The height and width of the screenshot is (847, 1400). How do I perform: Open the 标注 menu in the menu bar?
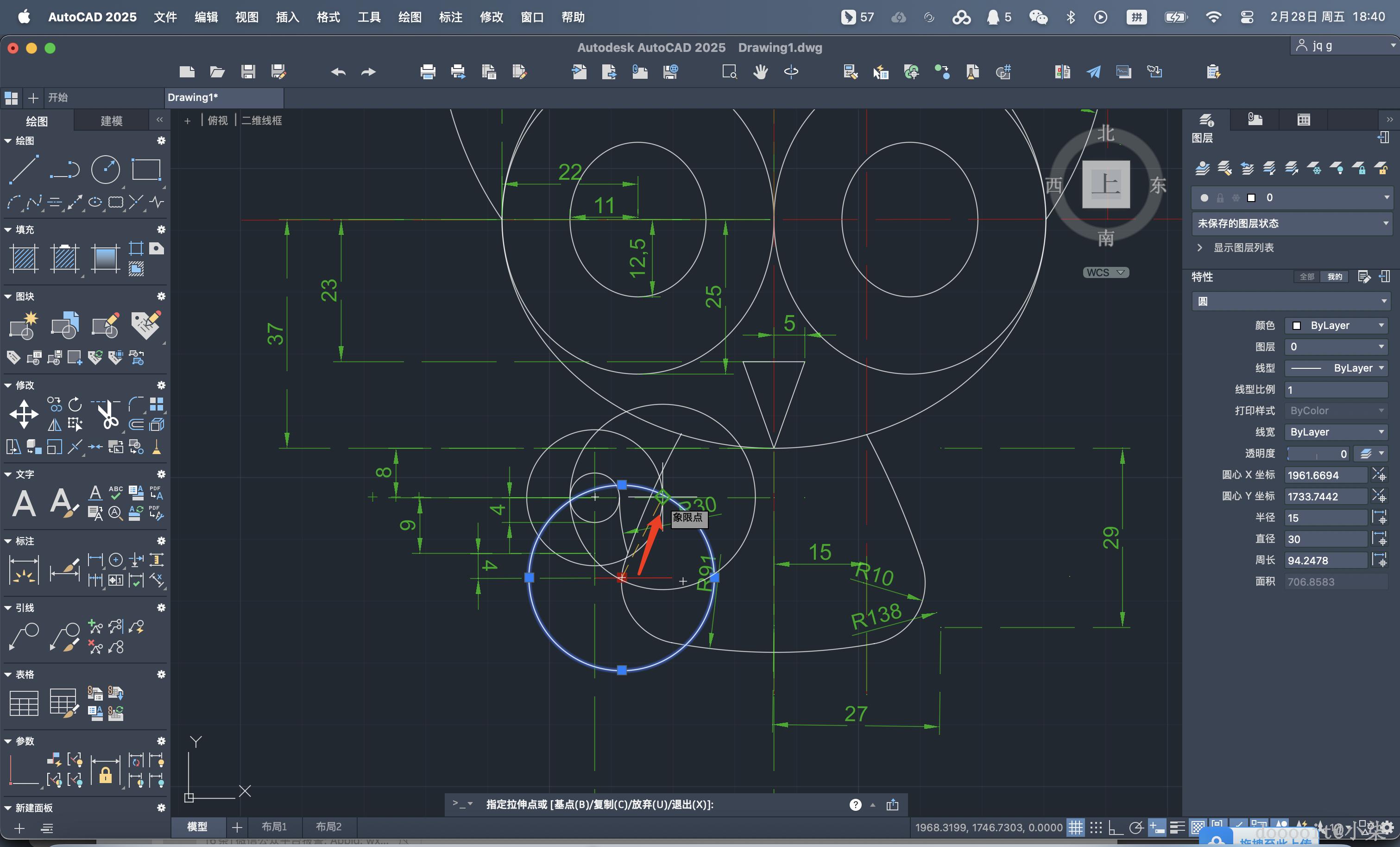451,18
